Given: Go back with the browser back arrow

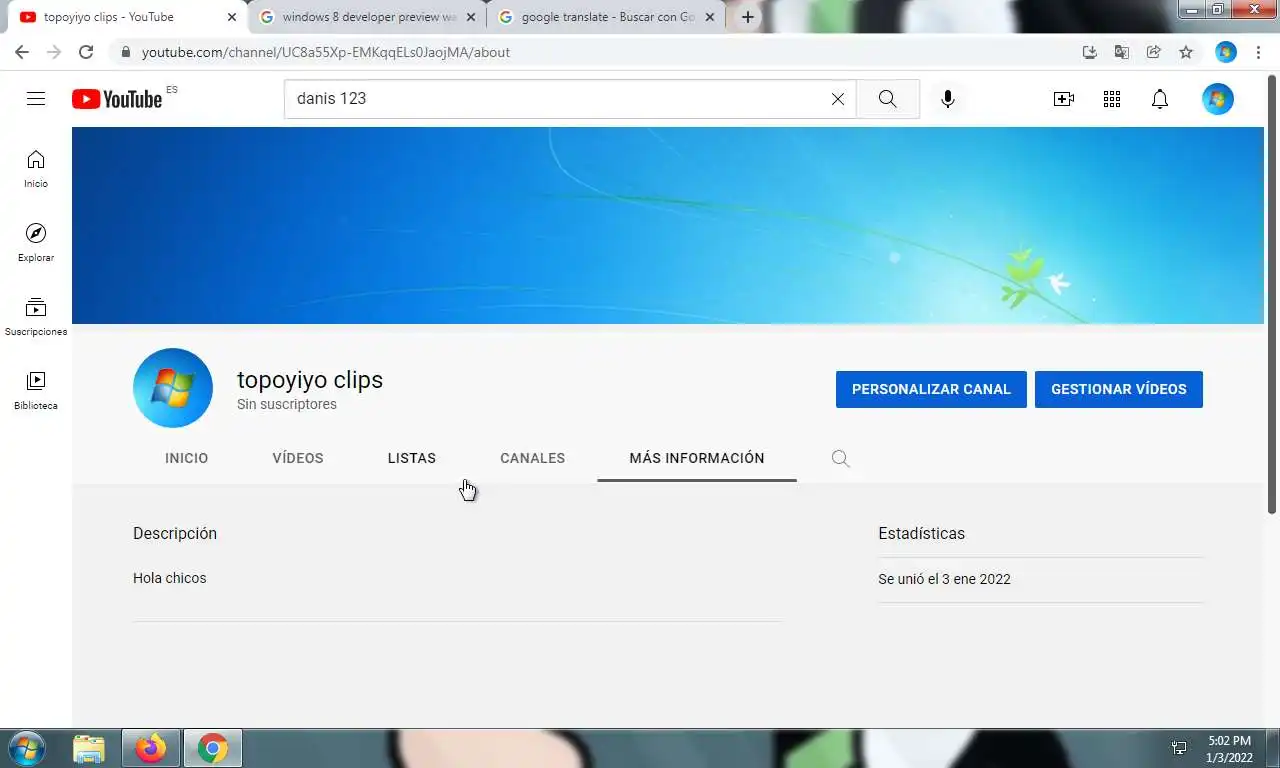Looking at the screenshot, I should pyautogui.click(x=22, y=52).
